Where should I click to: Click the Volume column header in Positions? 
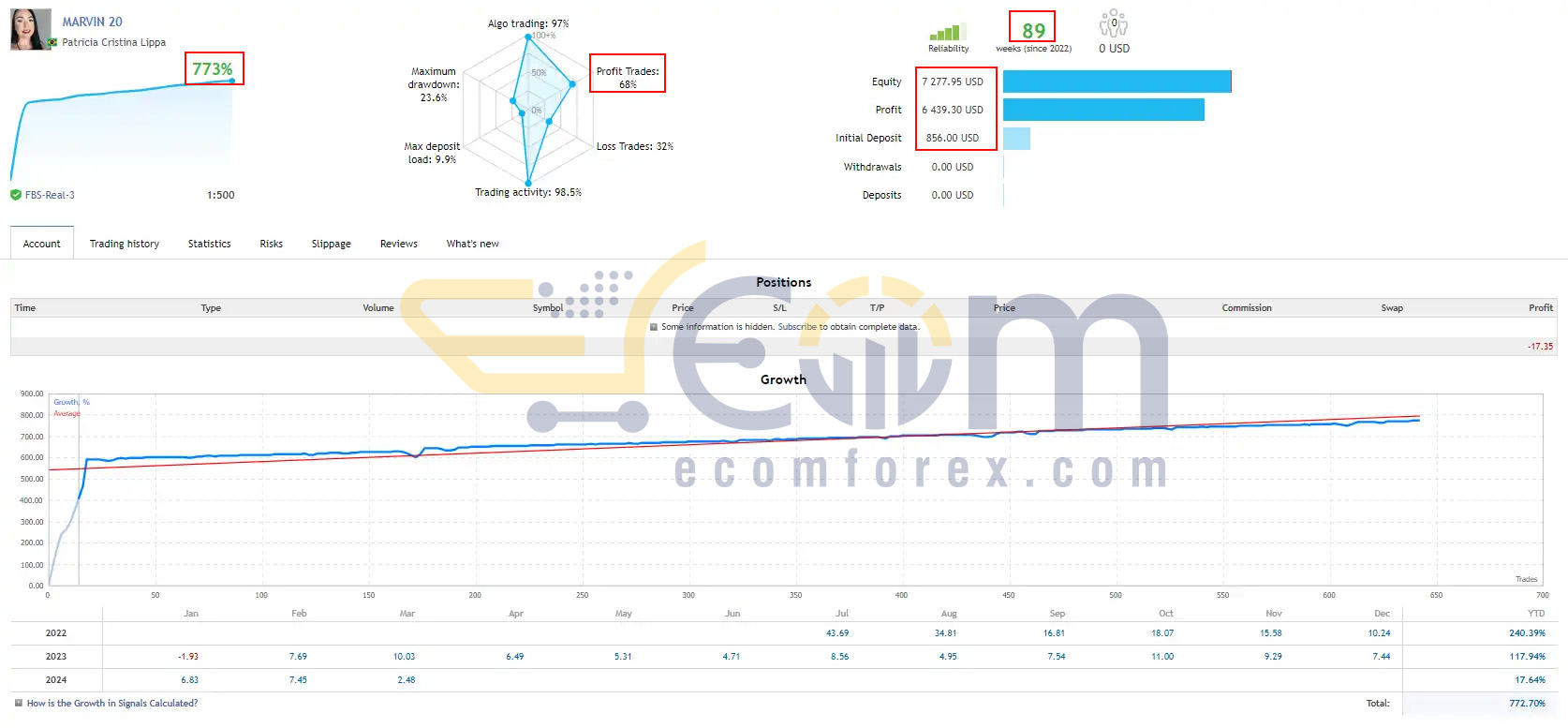point(378,308)
